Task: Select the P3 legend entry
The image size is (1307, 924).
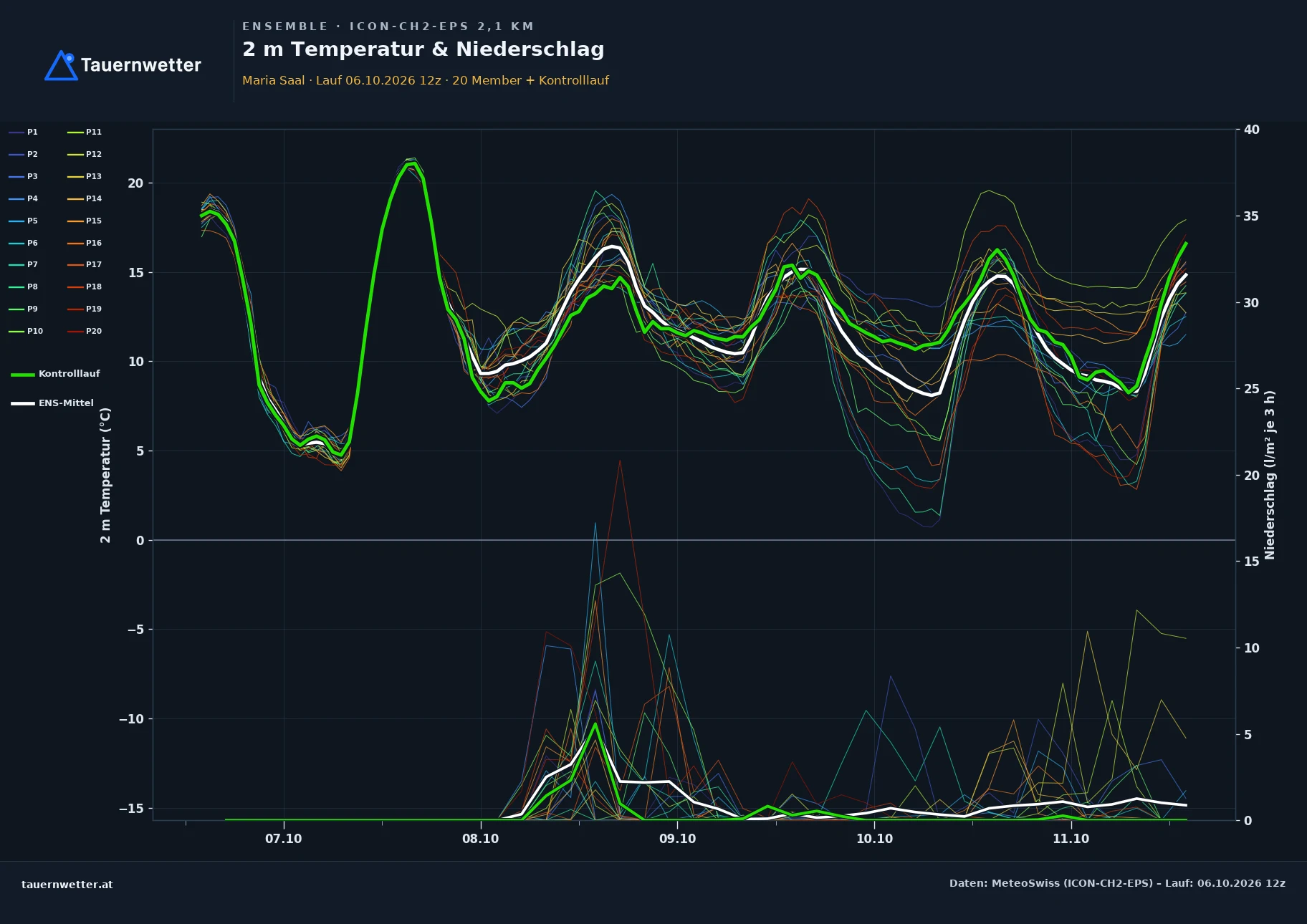Action: [x=24, y=176]
